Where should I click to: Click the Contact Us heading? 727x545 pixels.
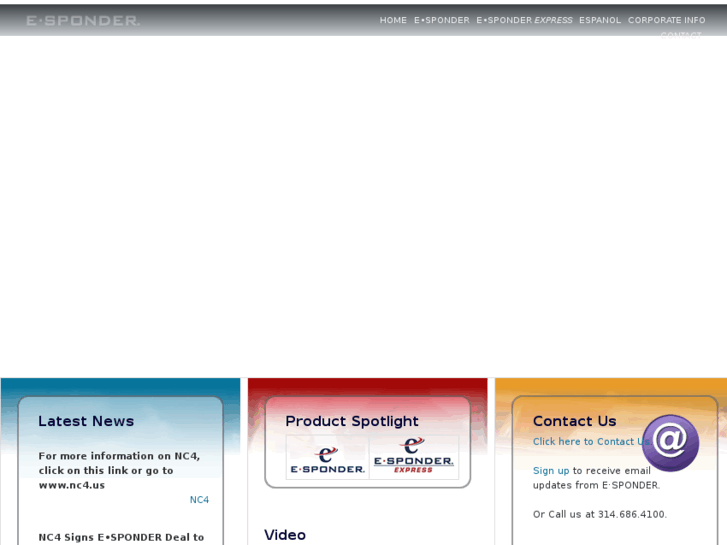tap(574, 421)
